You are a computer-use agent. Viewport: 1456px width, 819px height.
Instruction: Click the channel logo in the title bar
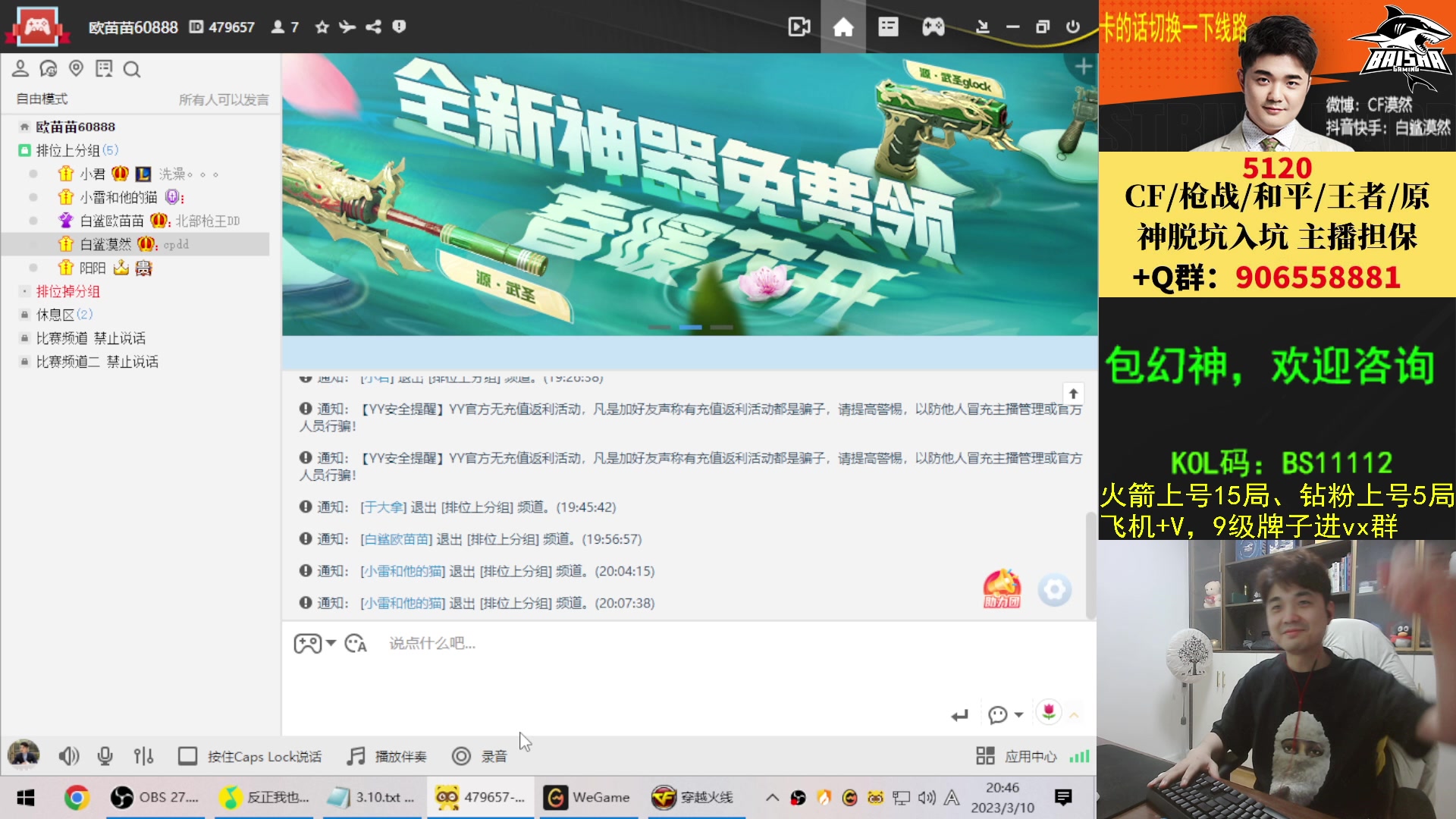point(37,27)
